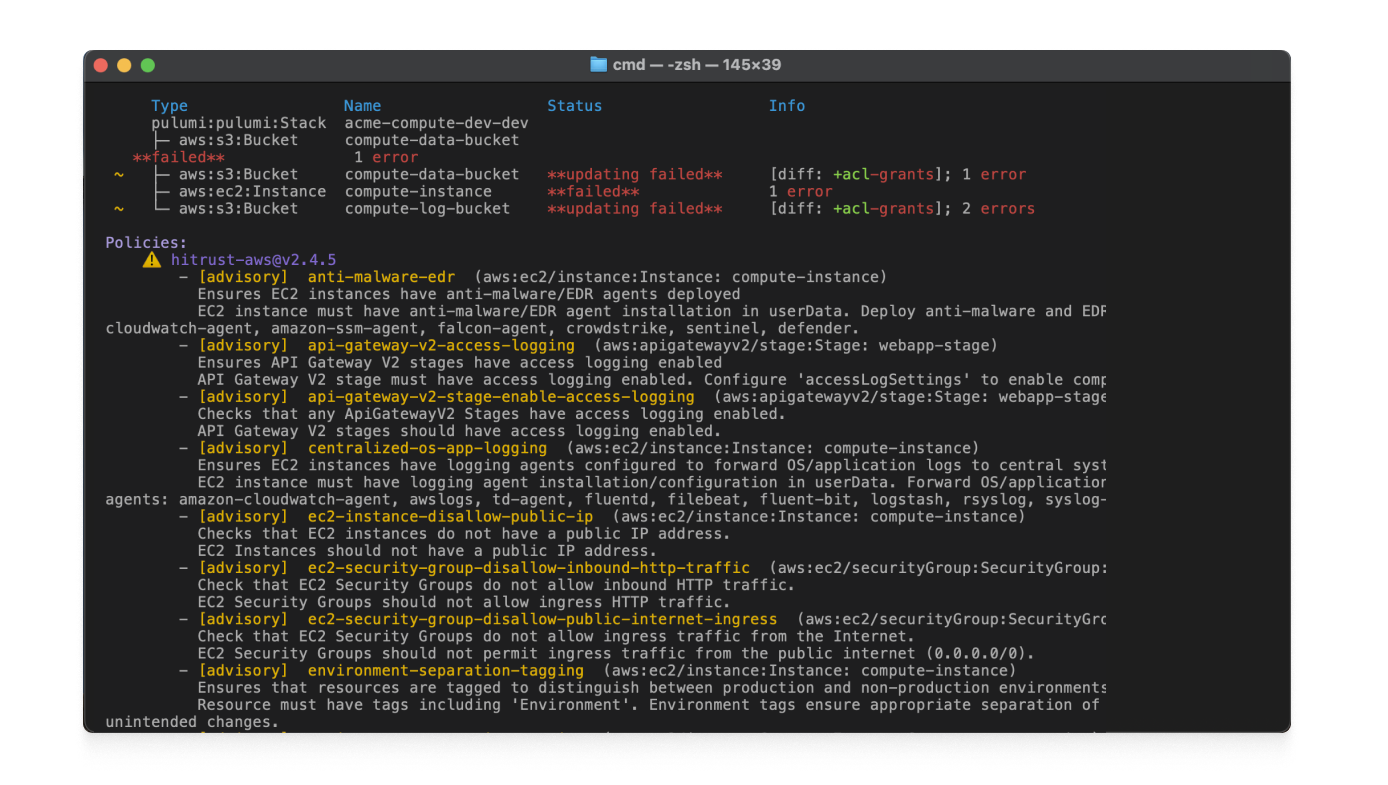The image size is (1388, 785).
Task: Minimize the terminal with the yellow button
Action: tap(124, 65)
